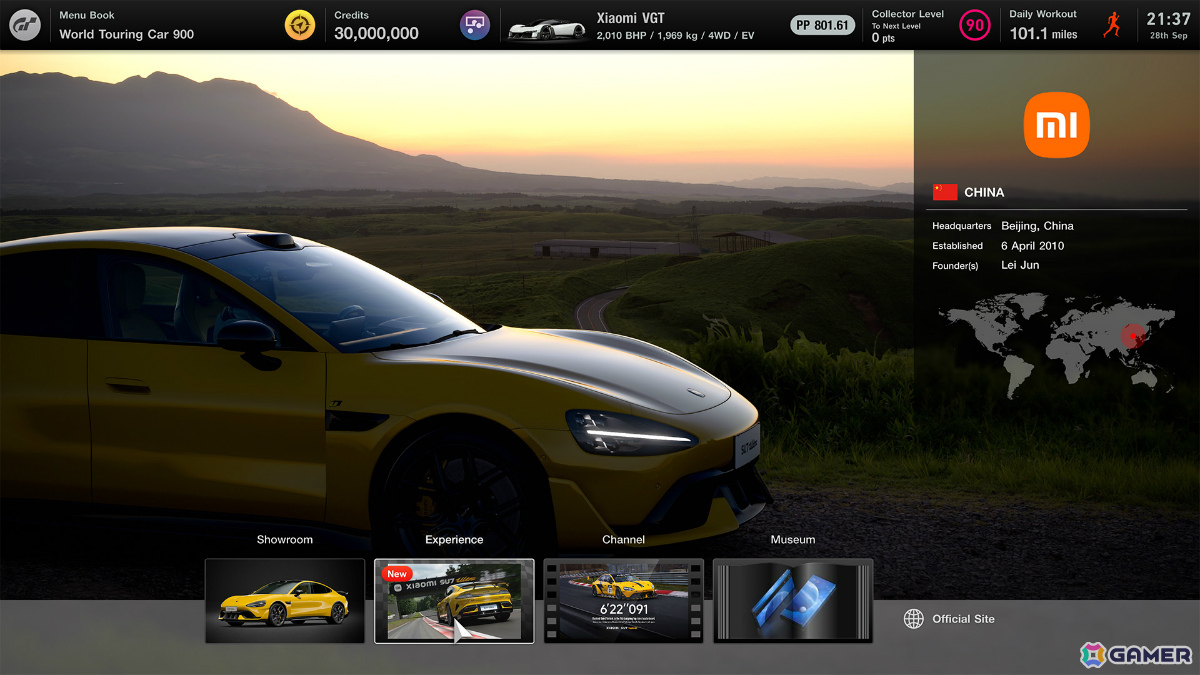Image resolution: width=1200 pixels, height=675 pixels.
Task: Open the globe icon beside Official Site
Action: 913,619
